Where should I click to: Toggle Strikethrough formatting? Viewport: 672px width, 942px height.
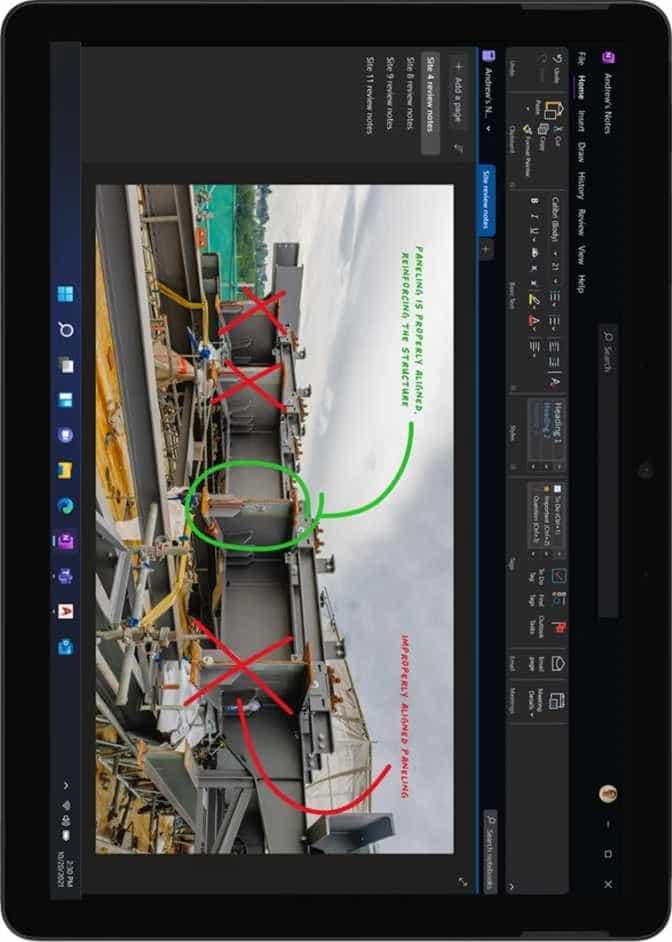(534, 253)
